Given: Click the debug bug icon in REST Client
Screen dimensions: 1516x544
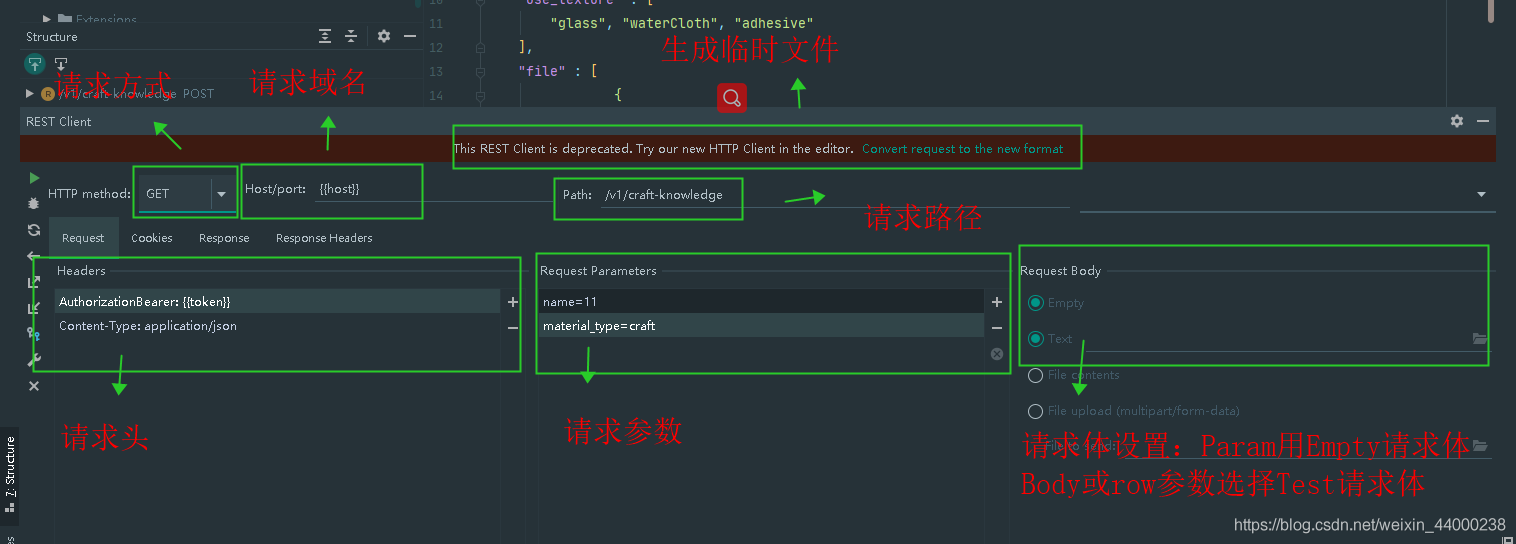Looking at the screenshot, I should tap(34, 203).
